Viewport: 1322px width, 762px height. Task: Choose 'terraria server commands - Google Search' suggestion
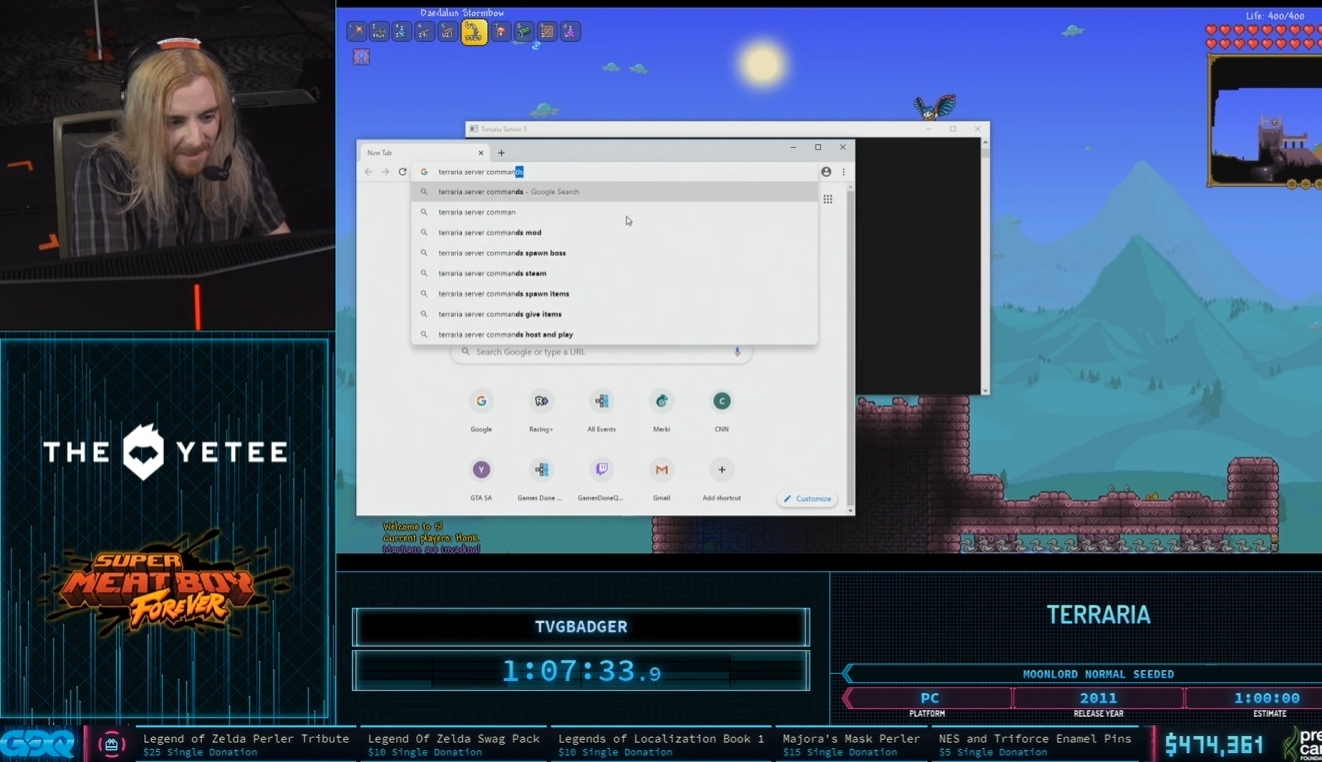(x=614, y=192)
